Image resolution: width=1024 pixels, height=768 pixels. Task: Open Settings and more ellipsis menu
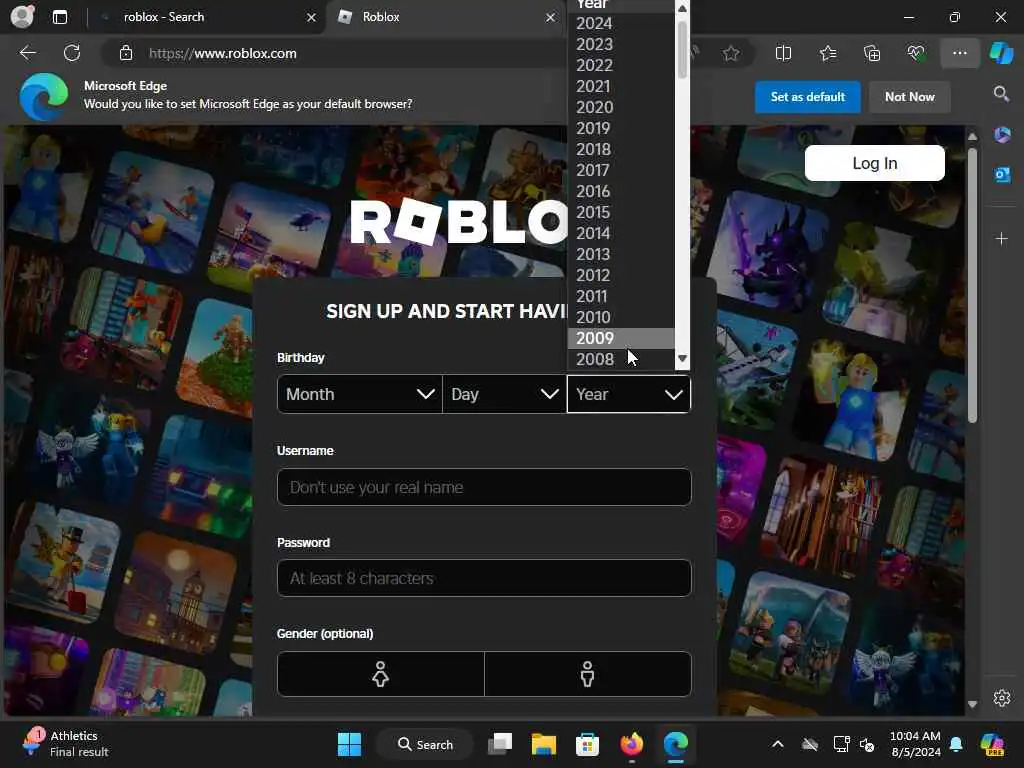(x=959, y=53)
